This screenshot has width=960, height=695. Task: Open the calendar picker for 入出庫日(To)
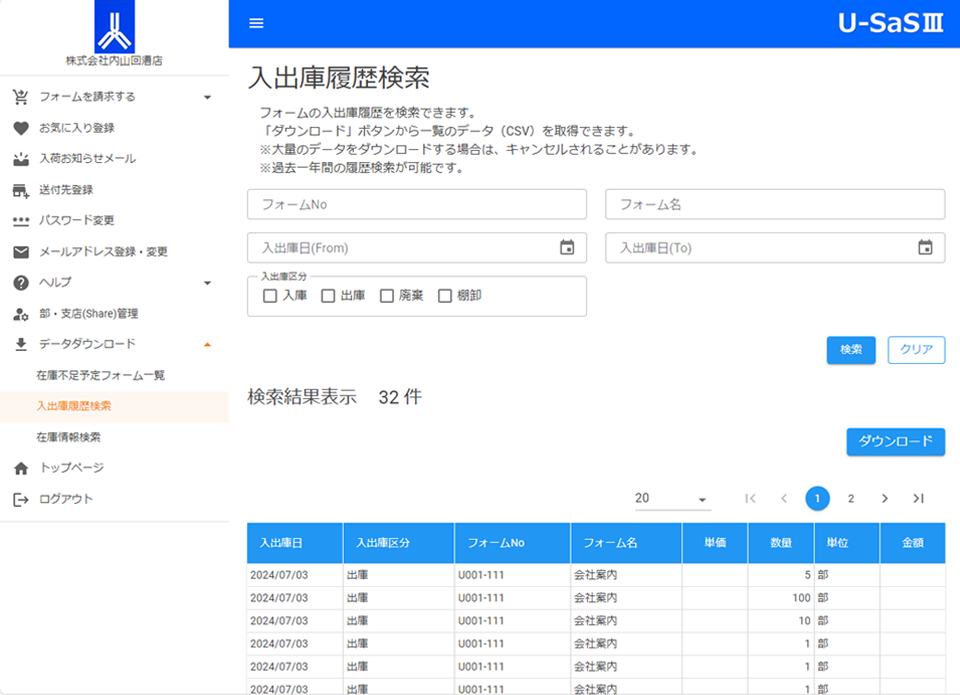coord(925,247)
